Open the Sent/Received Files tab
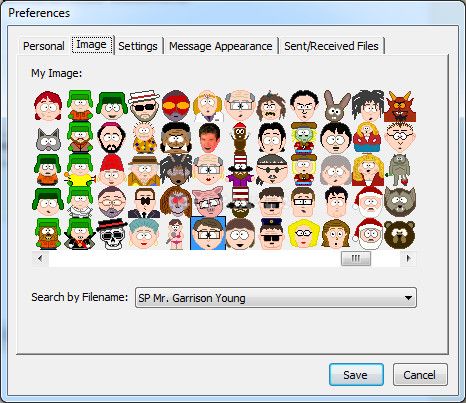 331,46
